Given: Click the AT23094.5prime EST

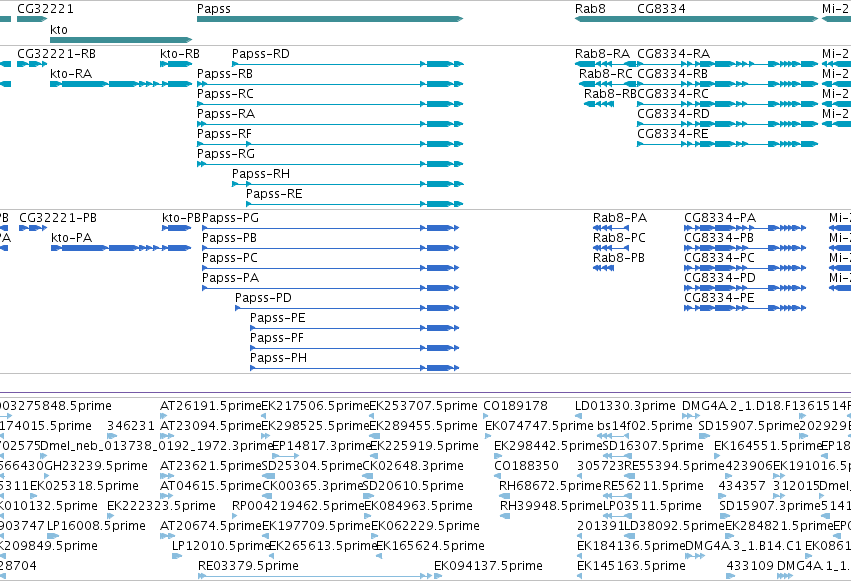Looking at the screenshot, I should [211, 426].
